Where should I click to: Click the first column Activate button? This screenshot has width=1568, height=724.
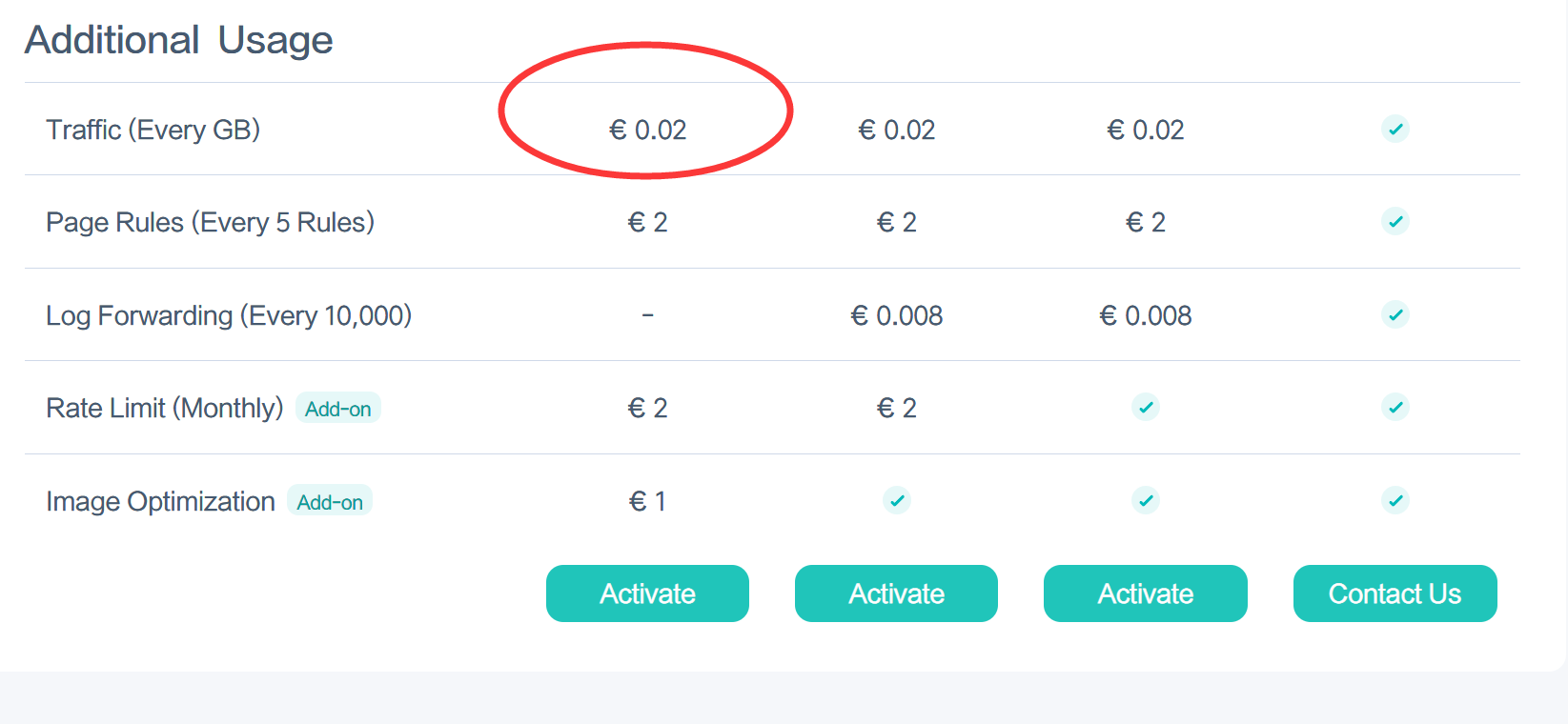(x=647, y=593)
